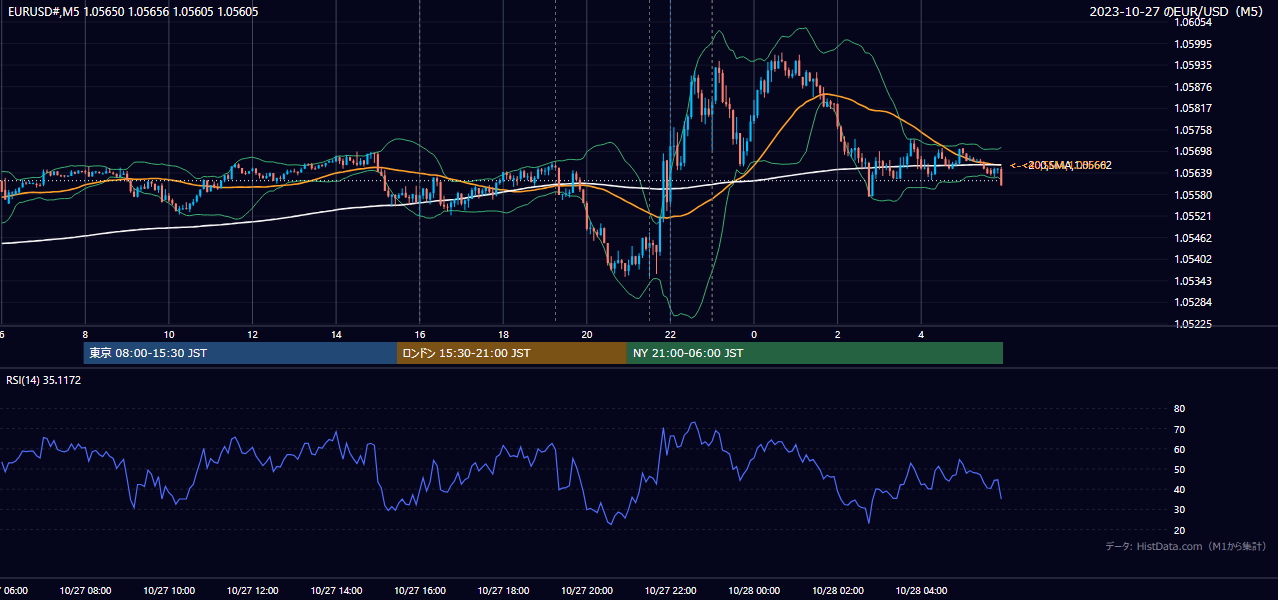
Task: Click price axis label 1.05402
Action: point(1192,259)
